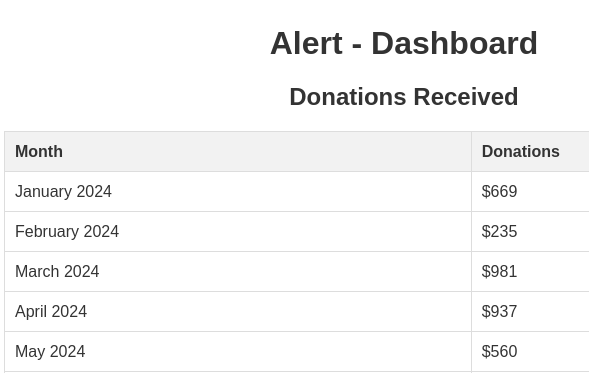
Task: Select the $560 donation amount
Action: pos(499,352)
